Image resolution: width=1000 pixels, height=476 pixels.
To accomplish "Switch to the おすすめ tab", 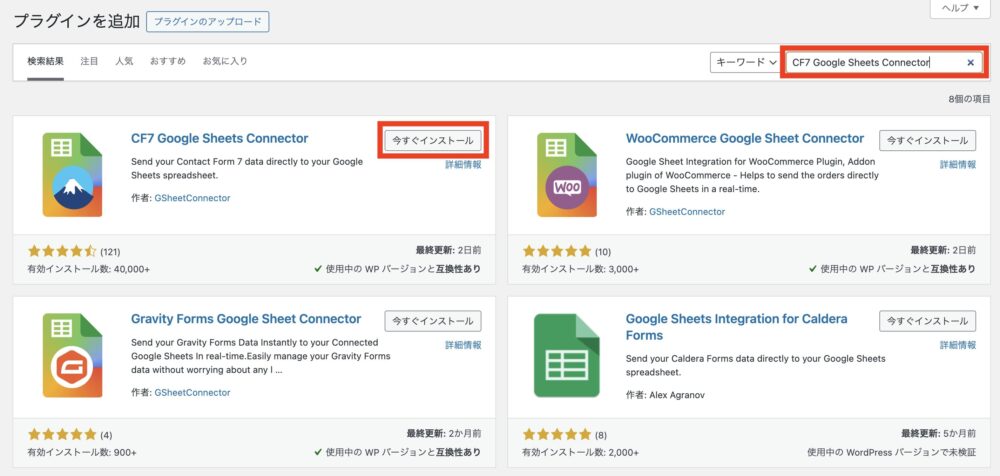I will tap(168, 61).
